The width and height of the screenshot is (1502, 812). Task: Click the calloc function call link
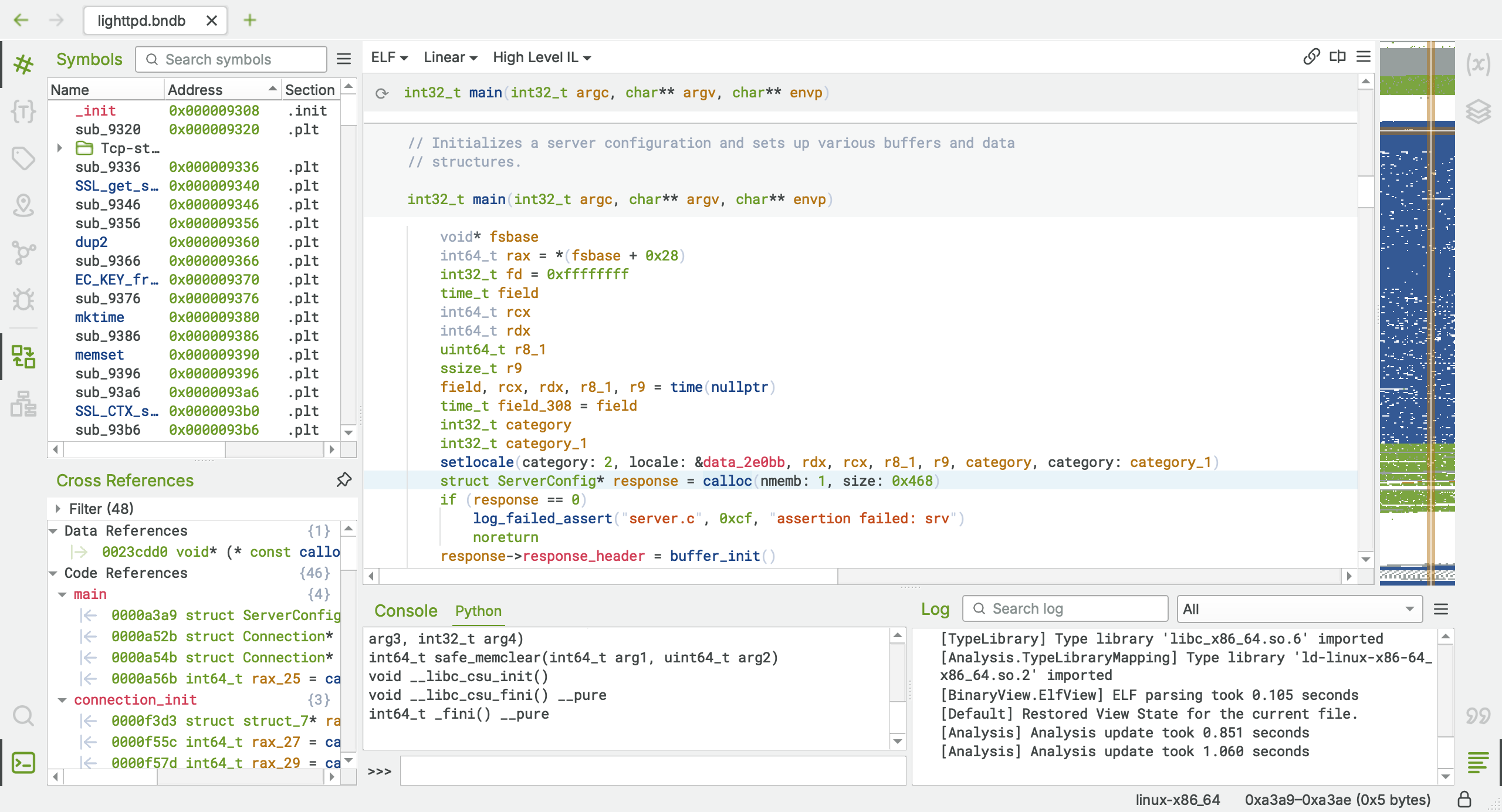click(x=727, y=481)
